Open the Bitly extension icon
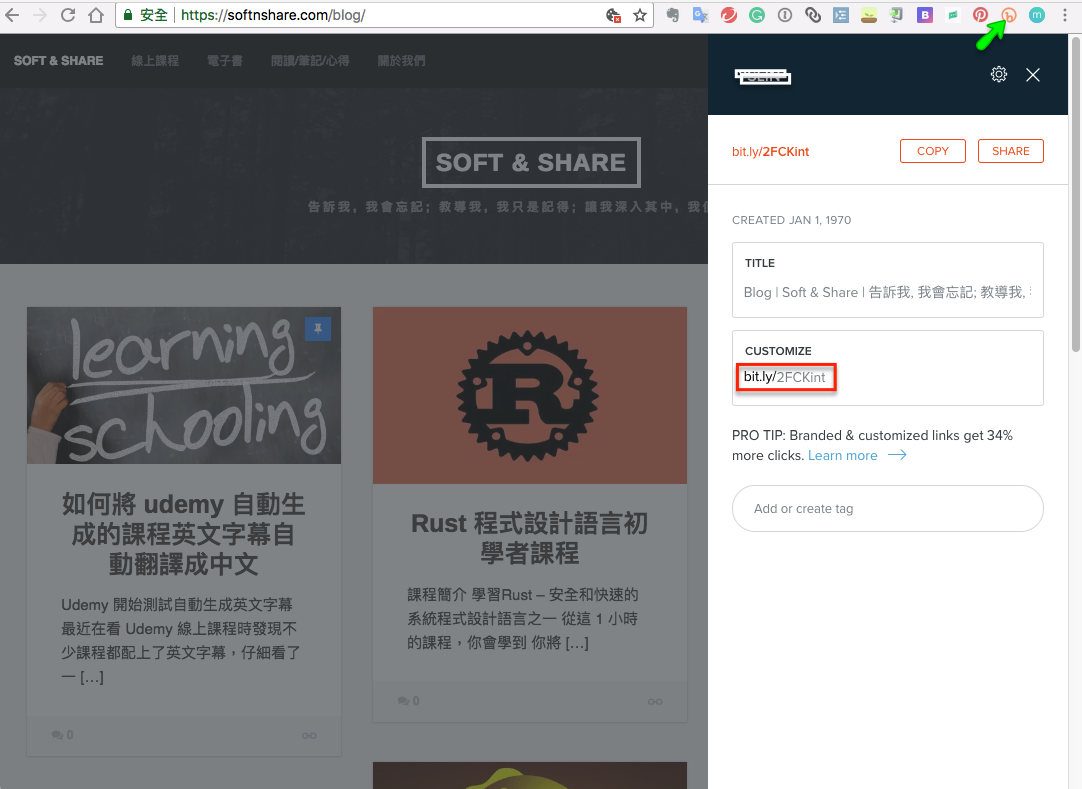This screenshot has width=1082, height=789. 1009,15
